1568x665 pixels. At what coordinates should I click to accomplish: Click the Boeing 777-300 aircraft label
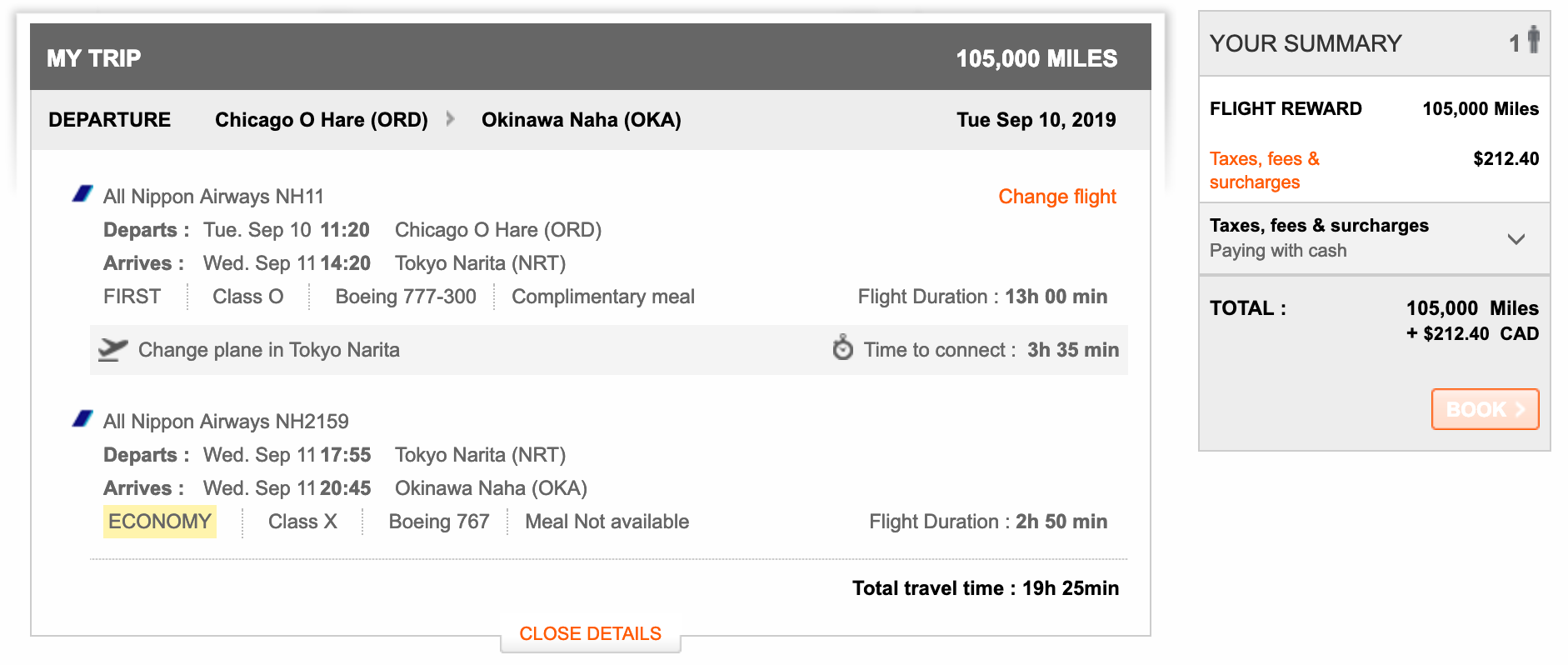(406, 297)
